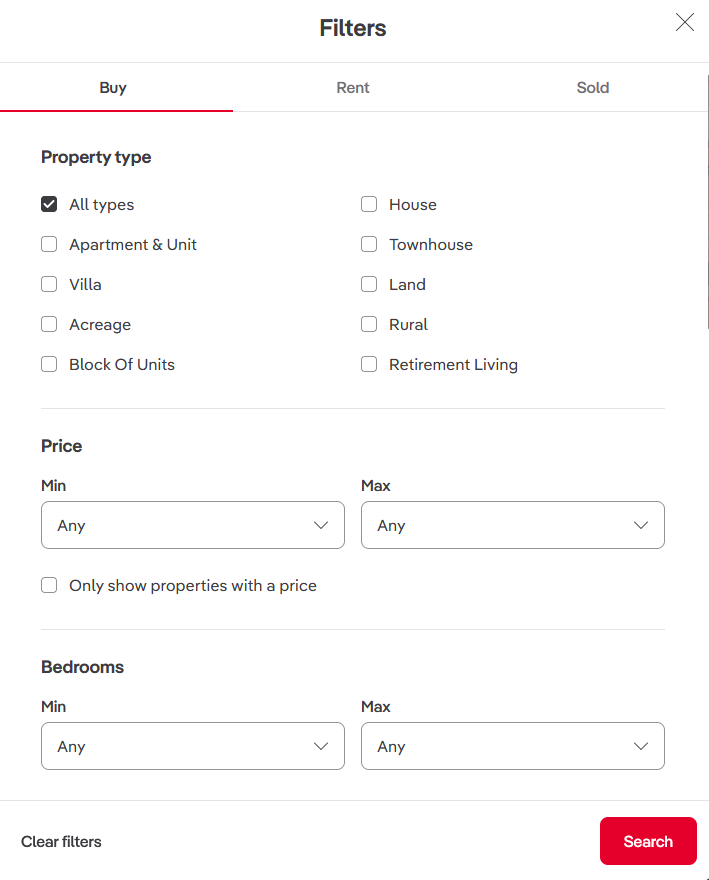The width and height of the screenshot is (709, 880).
Task: Check the Rural property type
Action: click(369, 324)
